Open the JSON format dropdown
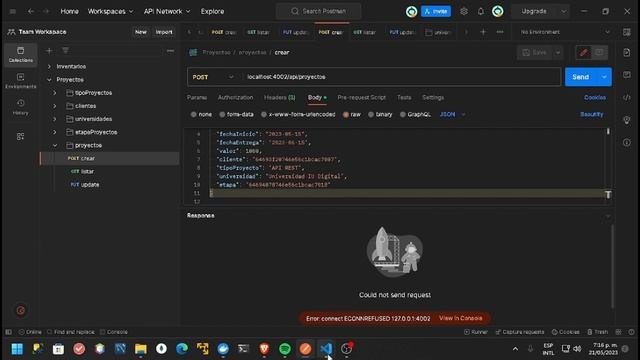This screenshot has height=360, width=640. pos(452,114)
